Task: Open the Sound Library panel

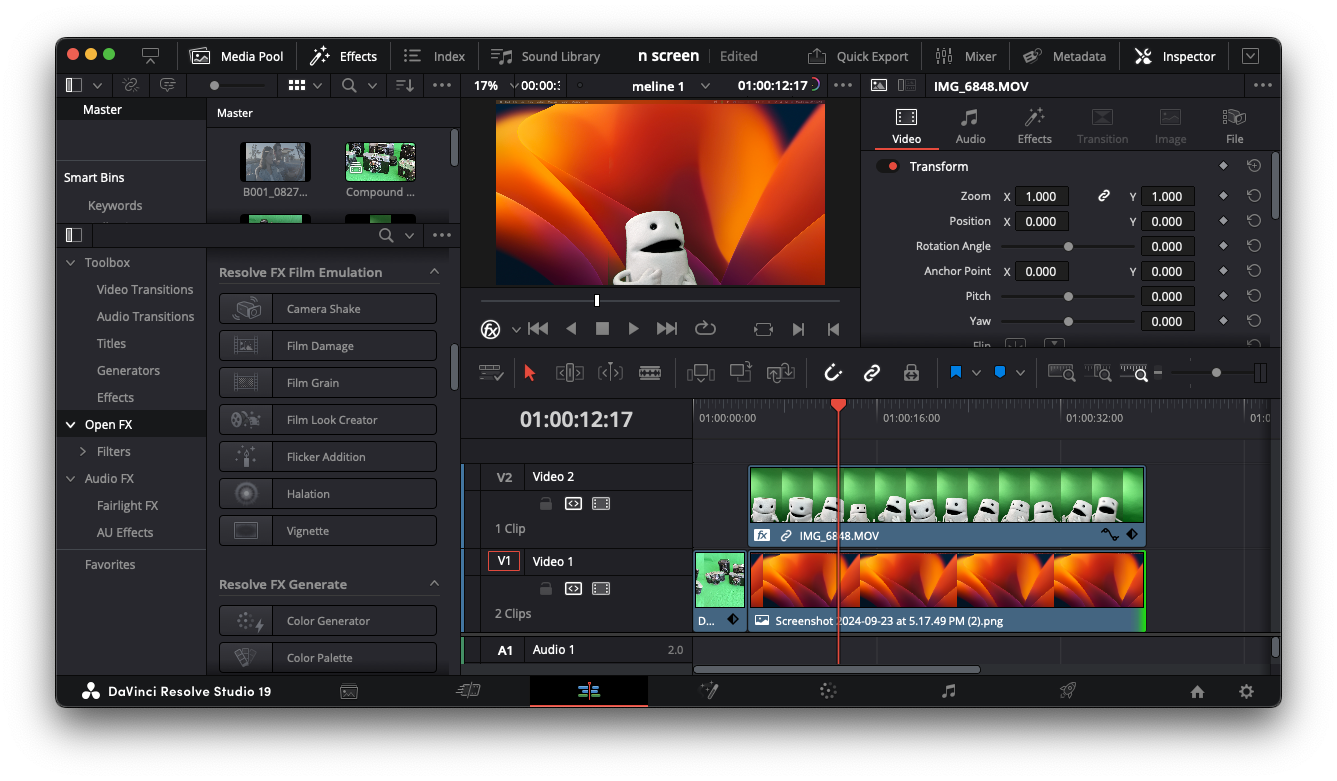Action: (x=546, y=56)
